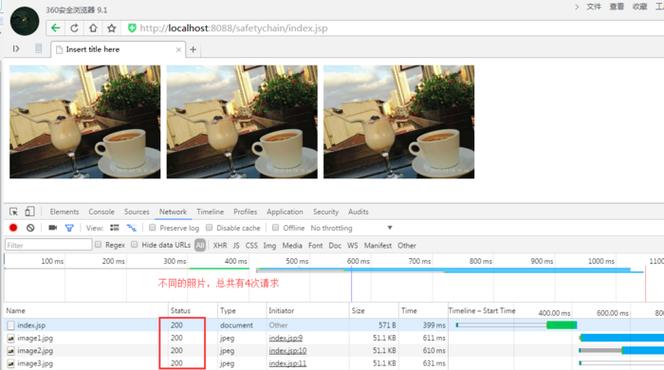Filter requests by Other

pos(407,246)
